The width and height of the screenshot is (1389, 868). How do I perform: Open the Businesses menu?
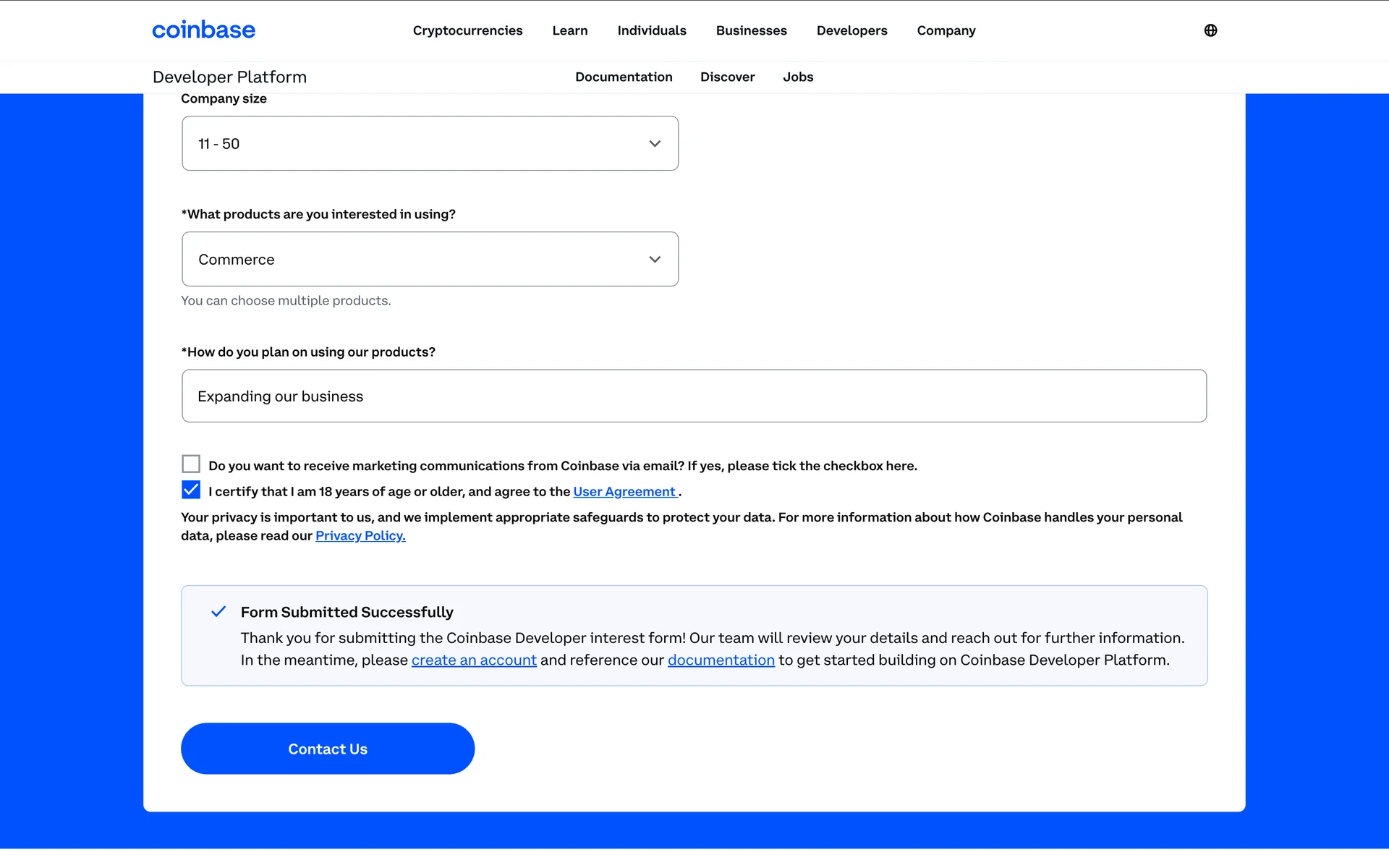[751, 30]
